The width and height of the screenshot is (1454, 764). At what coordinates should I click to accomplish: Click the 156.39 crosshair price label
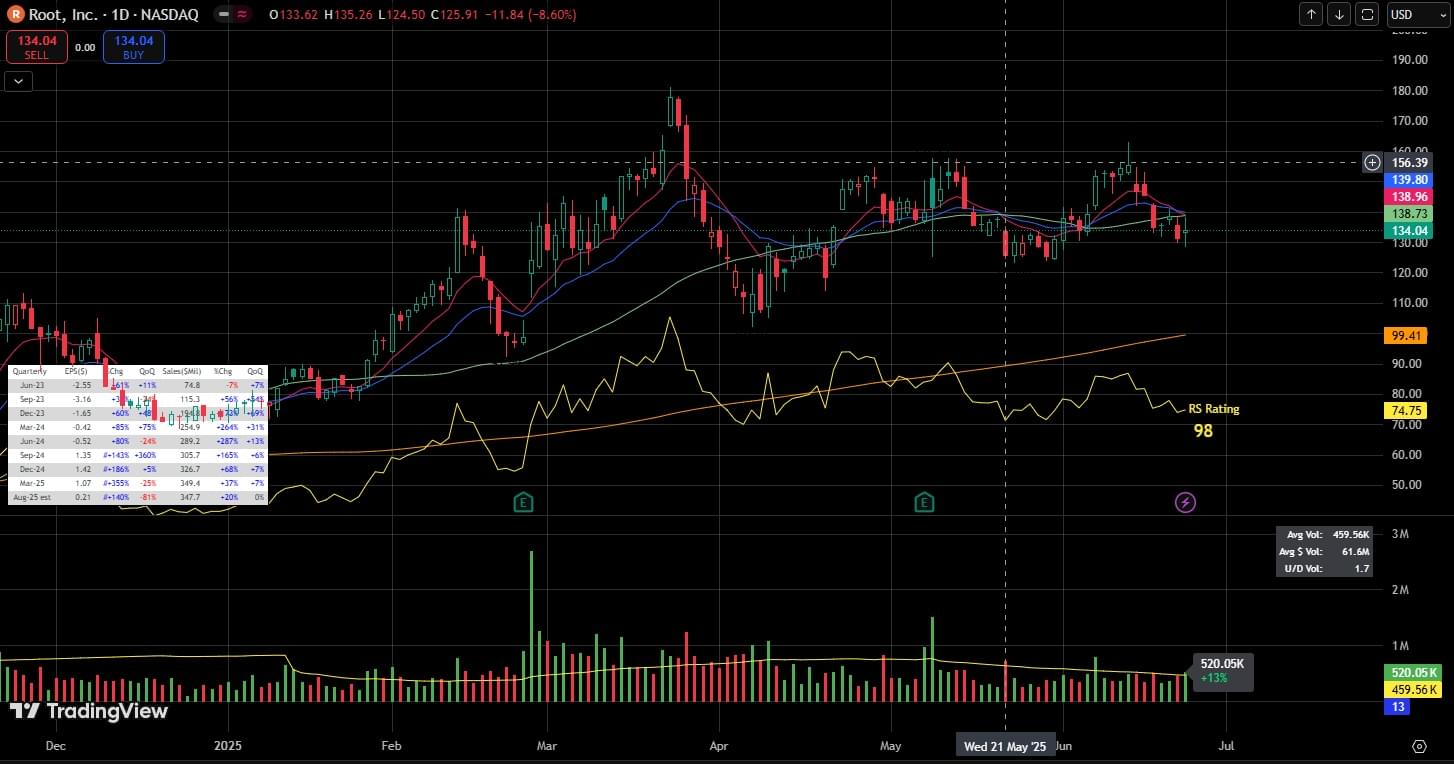(x=1408, y=162)
